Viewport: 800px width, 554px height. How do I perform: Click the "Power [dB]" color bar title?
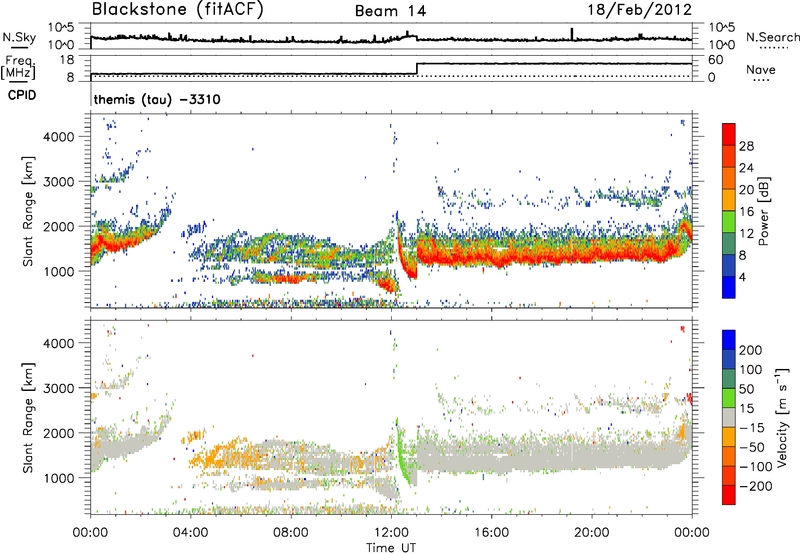(764, 211)
